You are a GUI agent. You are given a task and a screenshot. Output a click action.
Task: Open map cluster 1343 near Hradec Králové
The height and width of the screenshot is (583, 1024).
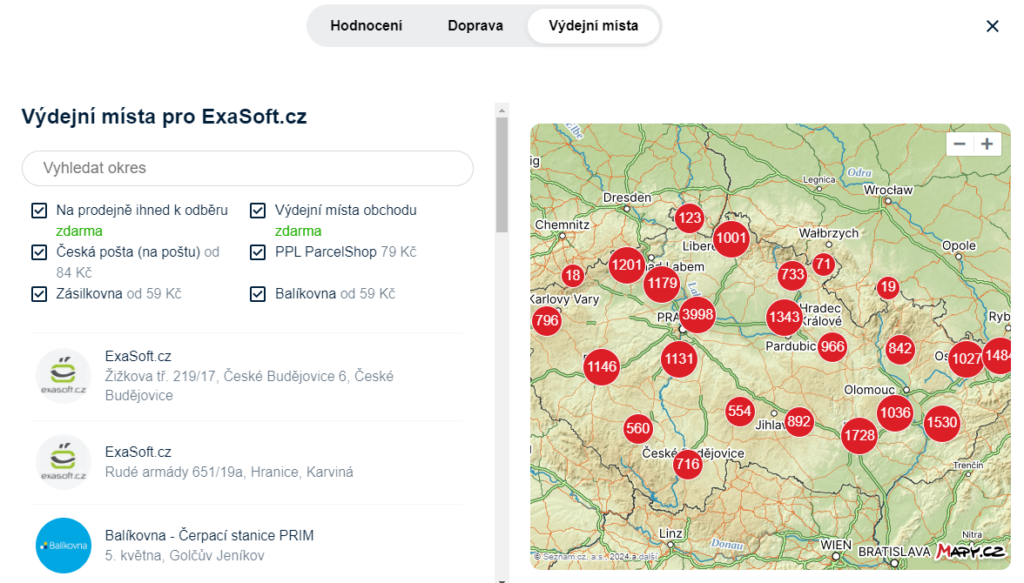(784, 317)
